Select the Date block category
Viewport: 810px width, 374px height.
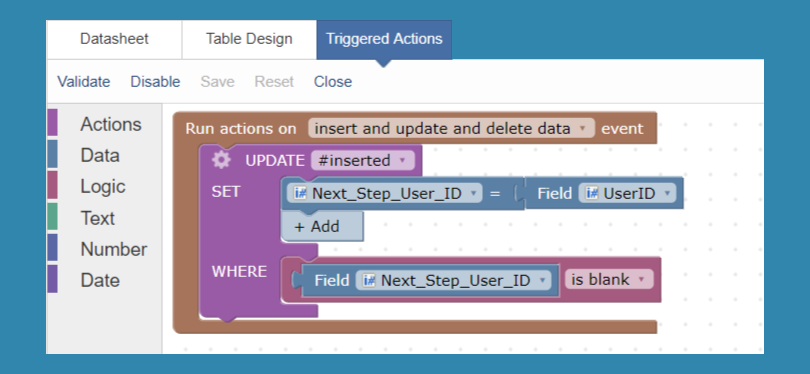(100, 280)
